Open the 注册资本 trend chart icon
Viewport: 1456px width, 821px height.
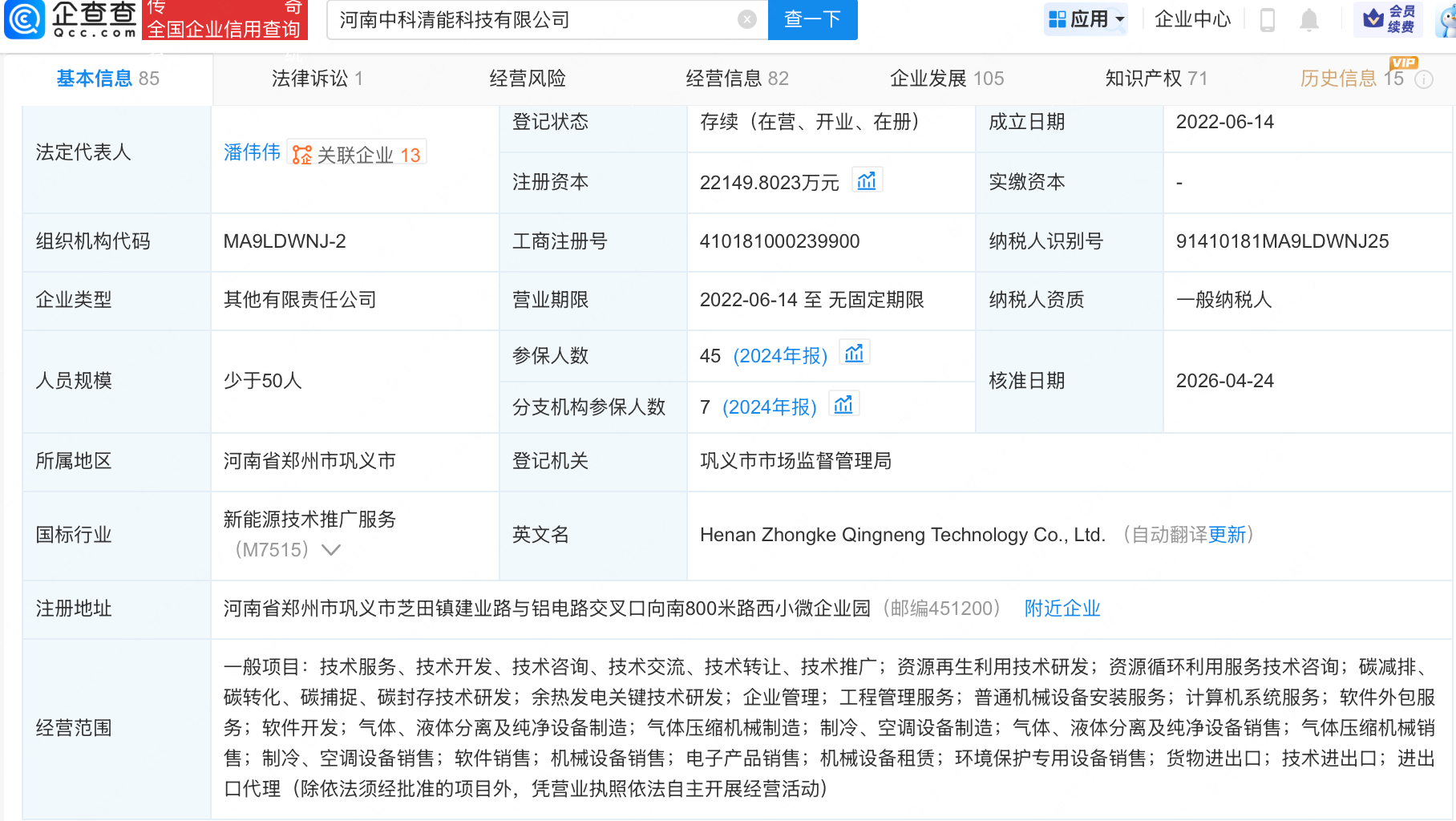(867, 180)
